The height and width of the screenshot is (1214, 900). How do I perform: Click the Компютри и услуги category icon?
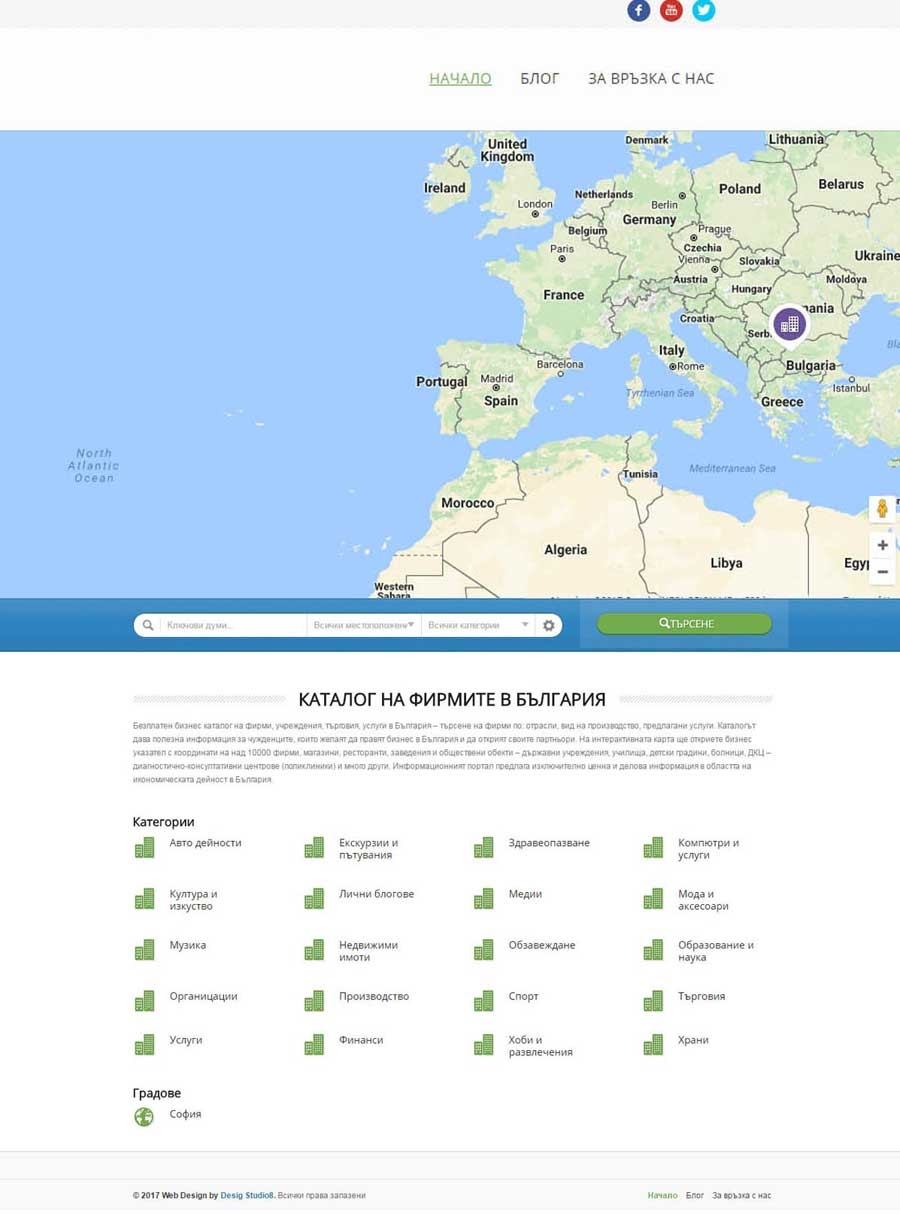point(653,848)
